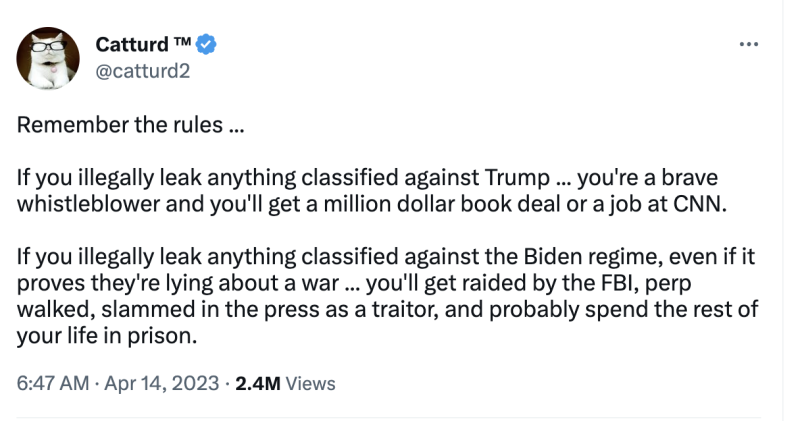The width and height of the screenshot is (800, 421).
Task: Click the 2.4M view count number
Action: [x=257, y=383]
